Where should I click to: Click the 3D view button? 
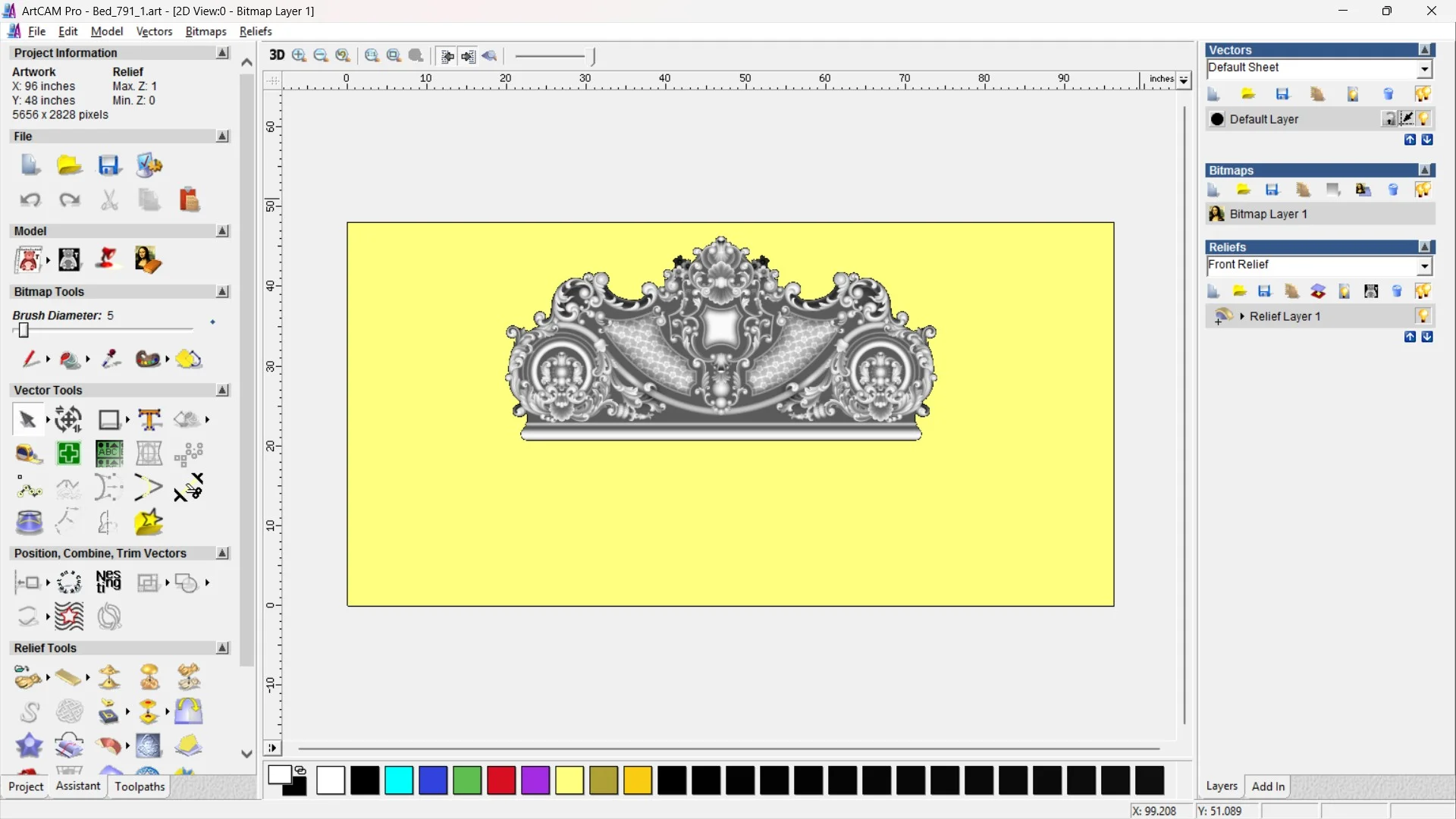[x=277, y=55]
